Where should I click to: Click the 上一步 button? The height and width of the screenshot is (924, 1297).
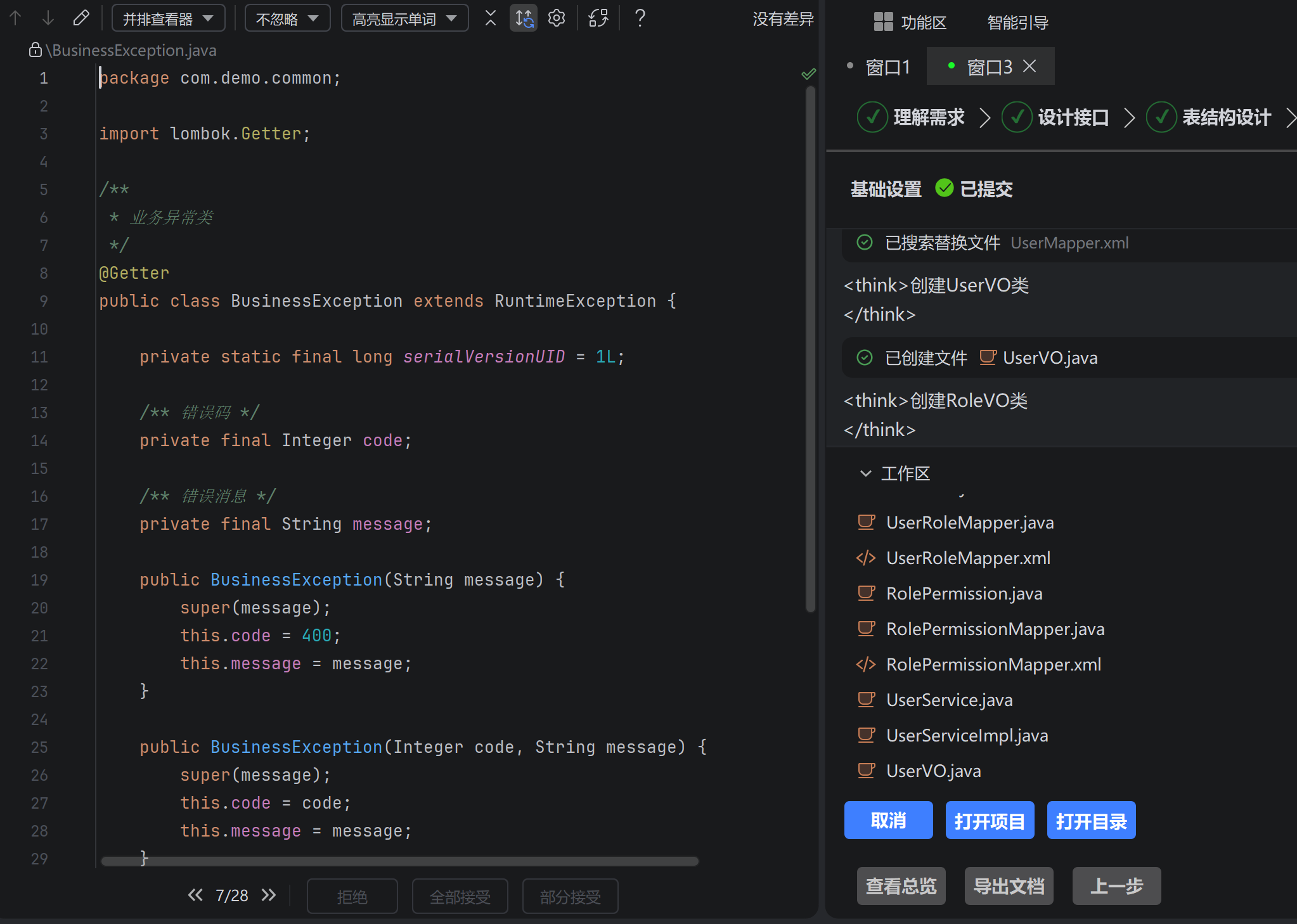1116,886
